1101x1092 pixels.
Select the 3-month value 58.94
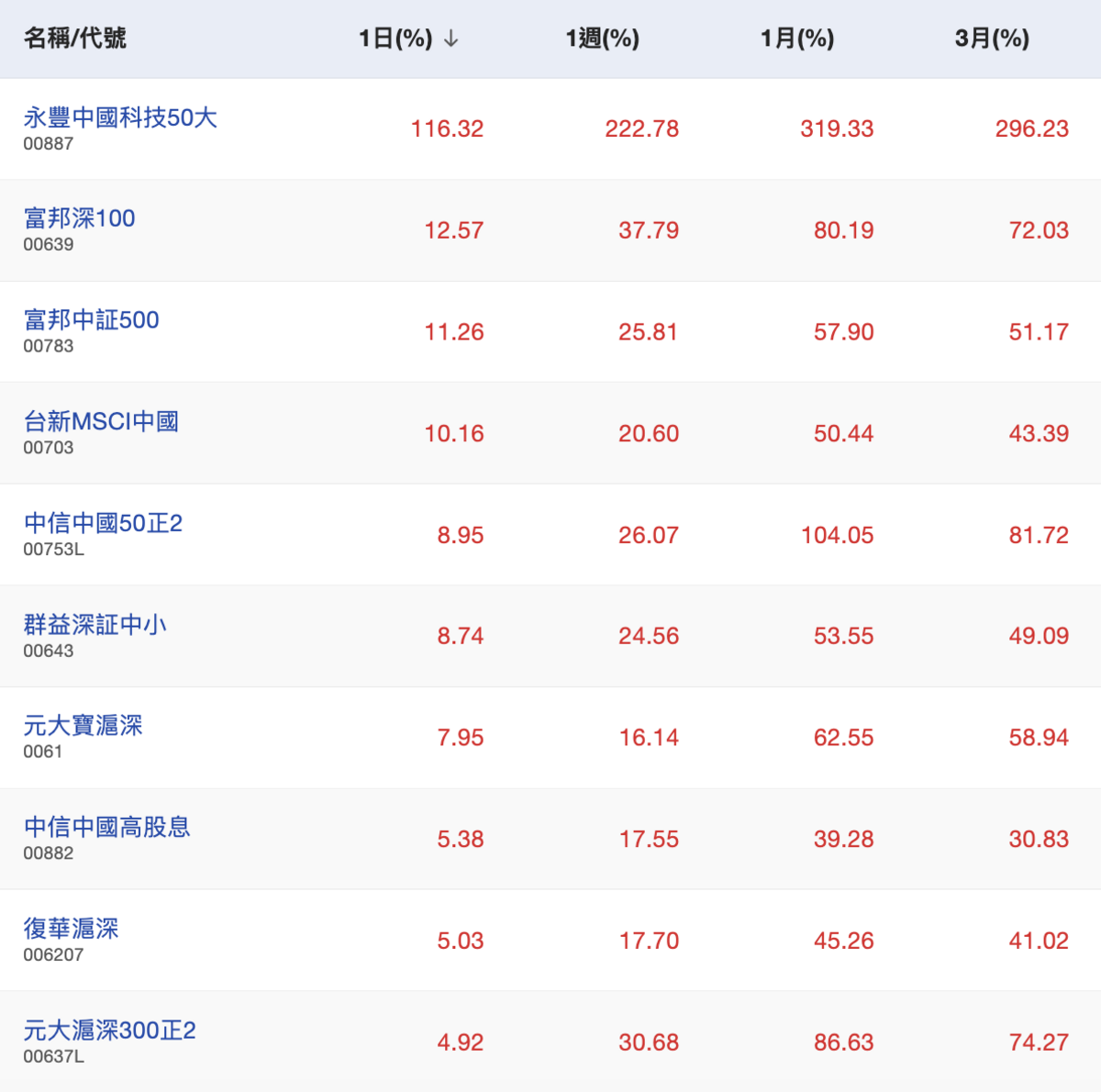pos(1040,738)
